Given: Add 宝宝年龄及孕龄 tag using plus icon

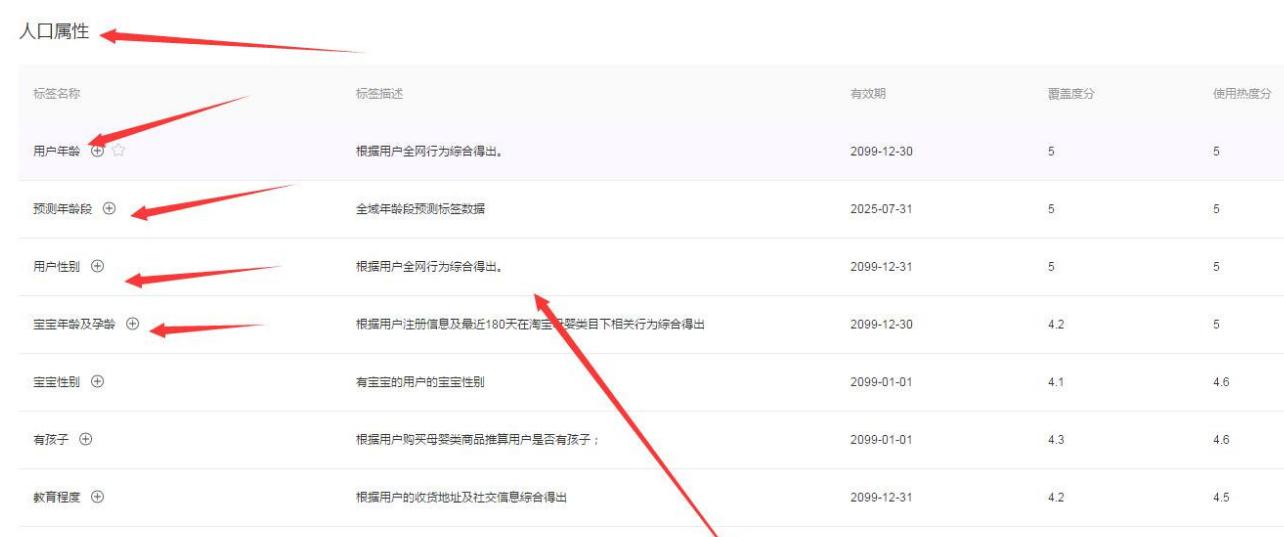Looking at the screenshot, I should coord(133,324).
